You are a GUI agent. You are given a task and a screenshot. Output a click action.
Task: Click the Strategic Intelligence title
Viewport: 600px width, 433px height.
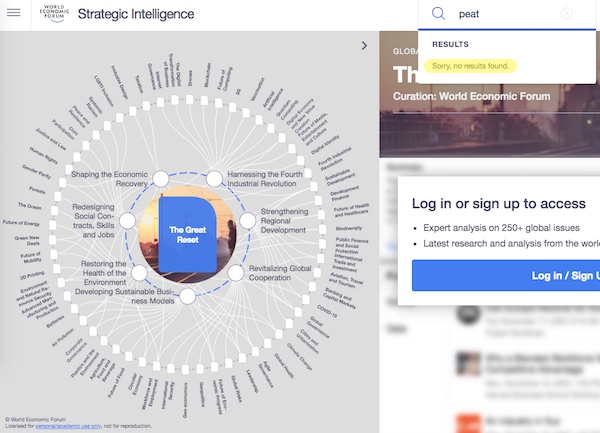tap(135, 14)
